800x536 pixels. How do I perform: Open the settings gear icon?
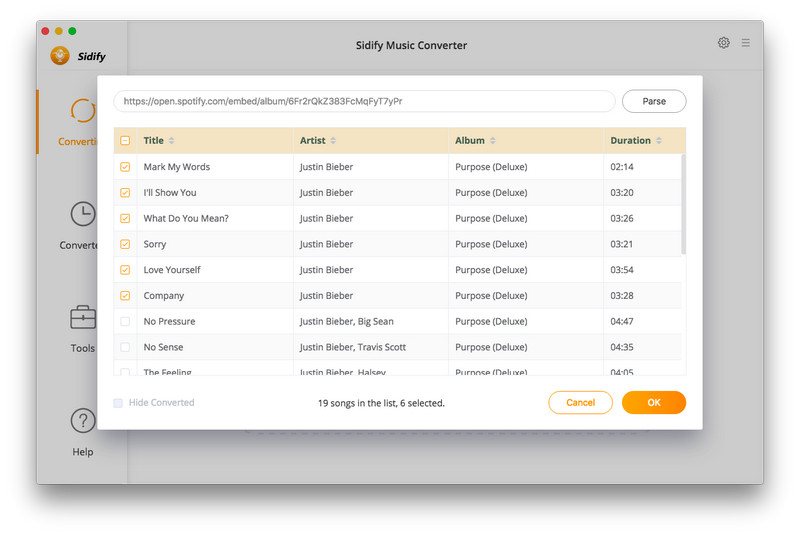click(723, 43)
